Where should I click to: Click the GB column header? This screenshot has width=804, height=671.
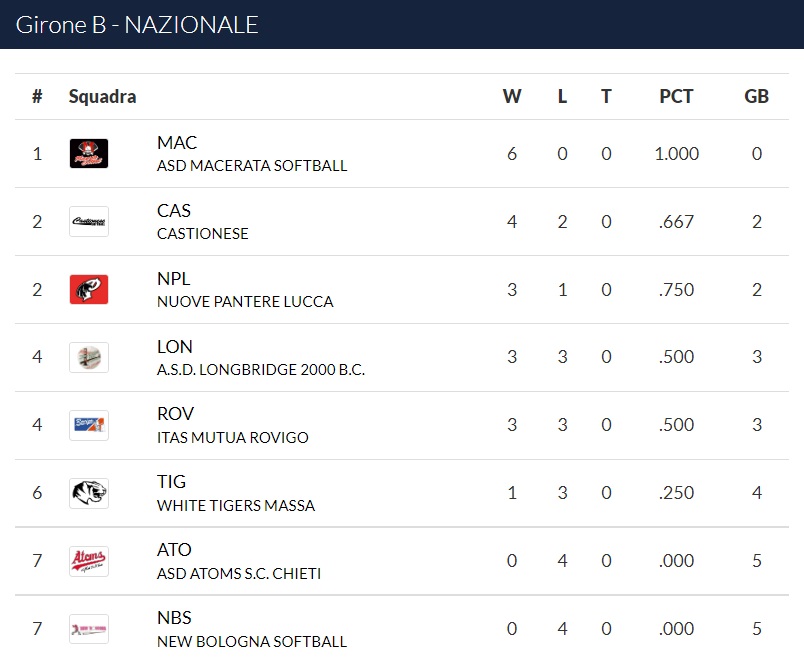[x=756, y=96]
